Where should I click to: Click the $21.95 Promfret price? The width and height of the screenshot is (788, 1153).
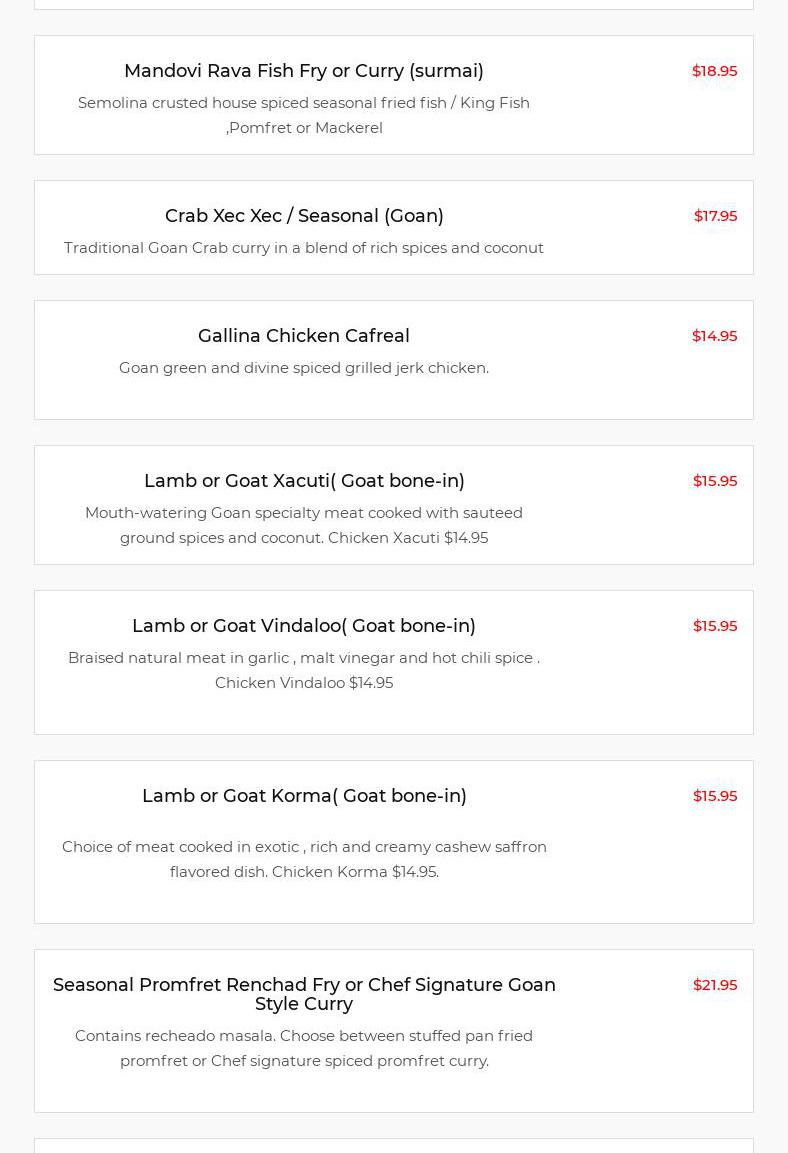(x=714, y=985)
